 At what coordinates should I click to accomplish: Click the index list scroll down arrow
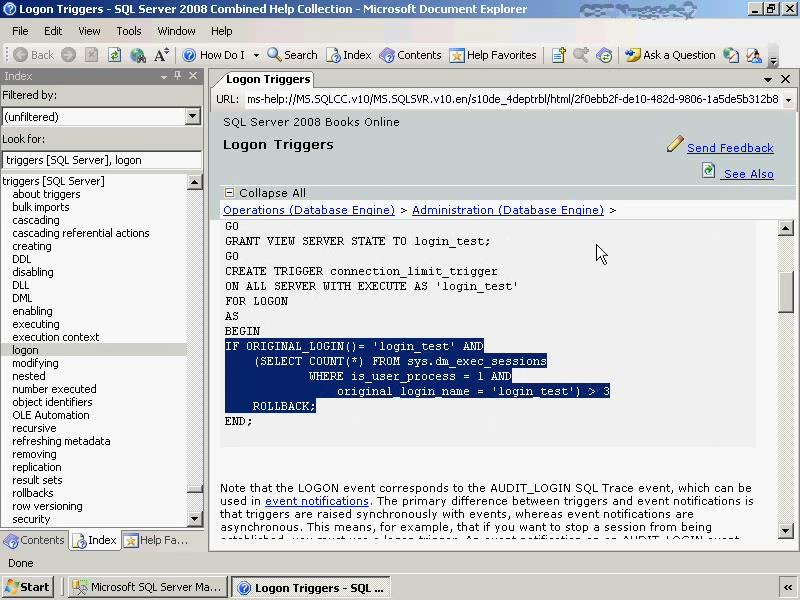pos(194,519)
